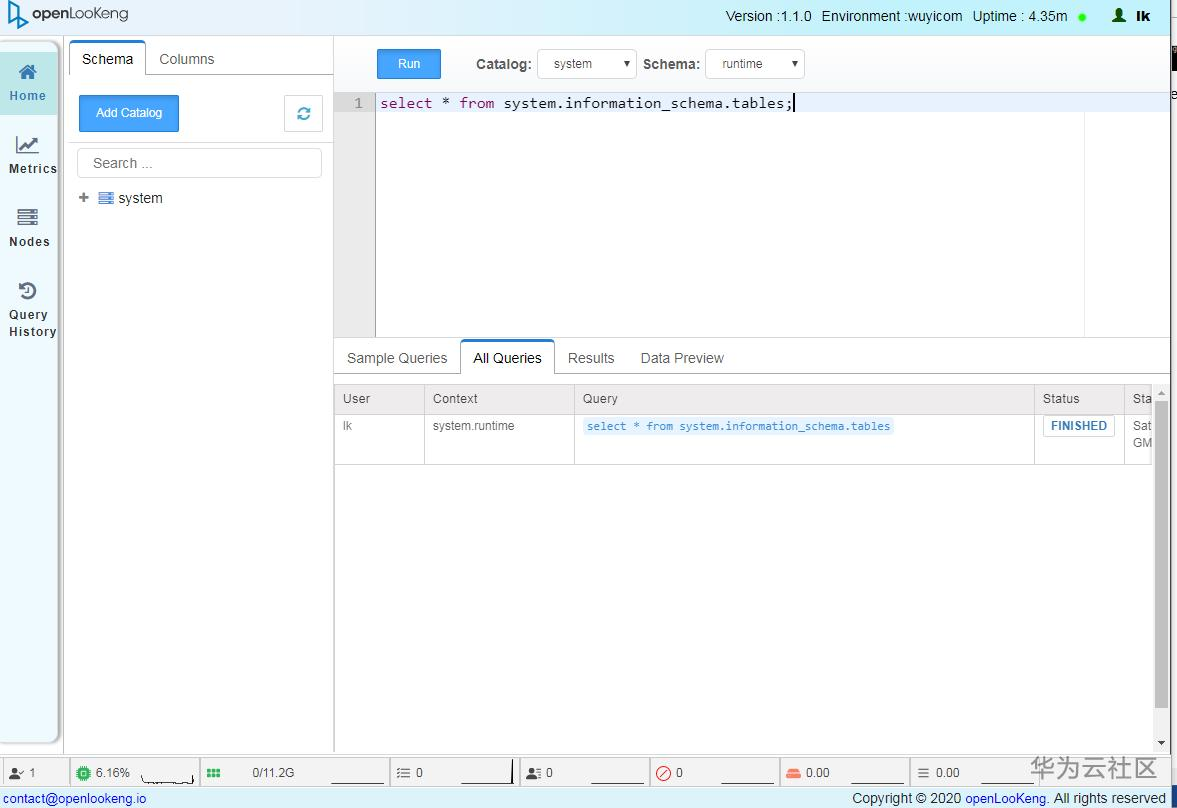This screenshot has width=1177, height=808.
Task: Refresh the catalog list
Action: coord(303,113)
